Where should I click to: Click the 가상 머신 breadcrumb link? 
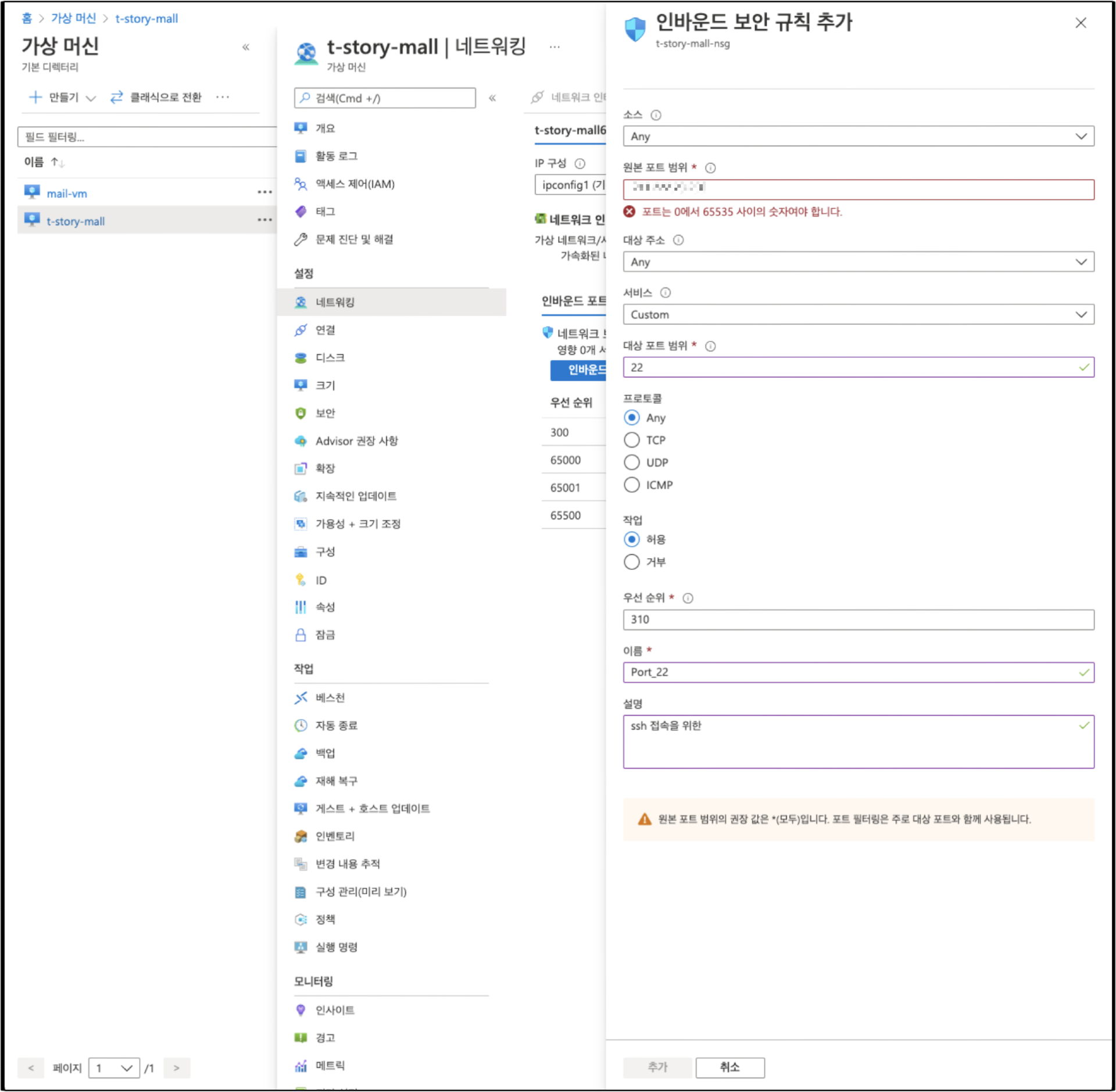tap(73, 19)
